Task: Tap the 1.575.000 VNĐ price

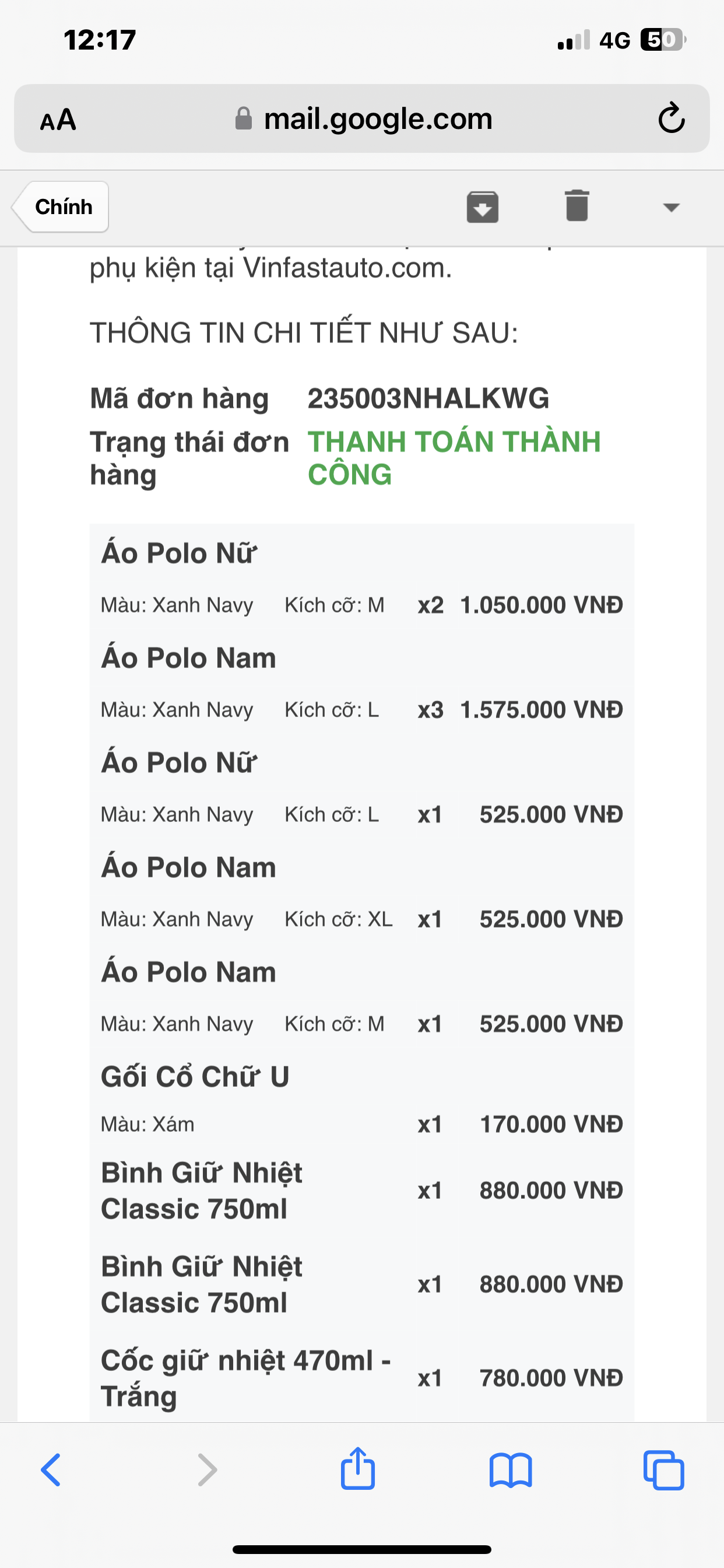Action: tap(541, 710)
